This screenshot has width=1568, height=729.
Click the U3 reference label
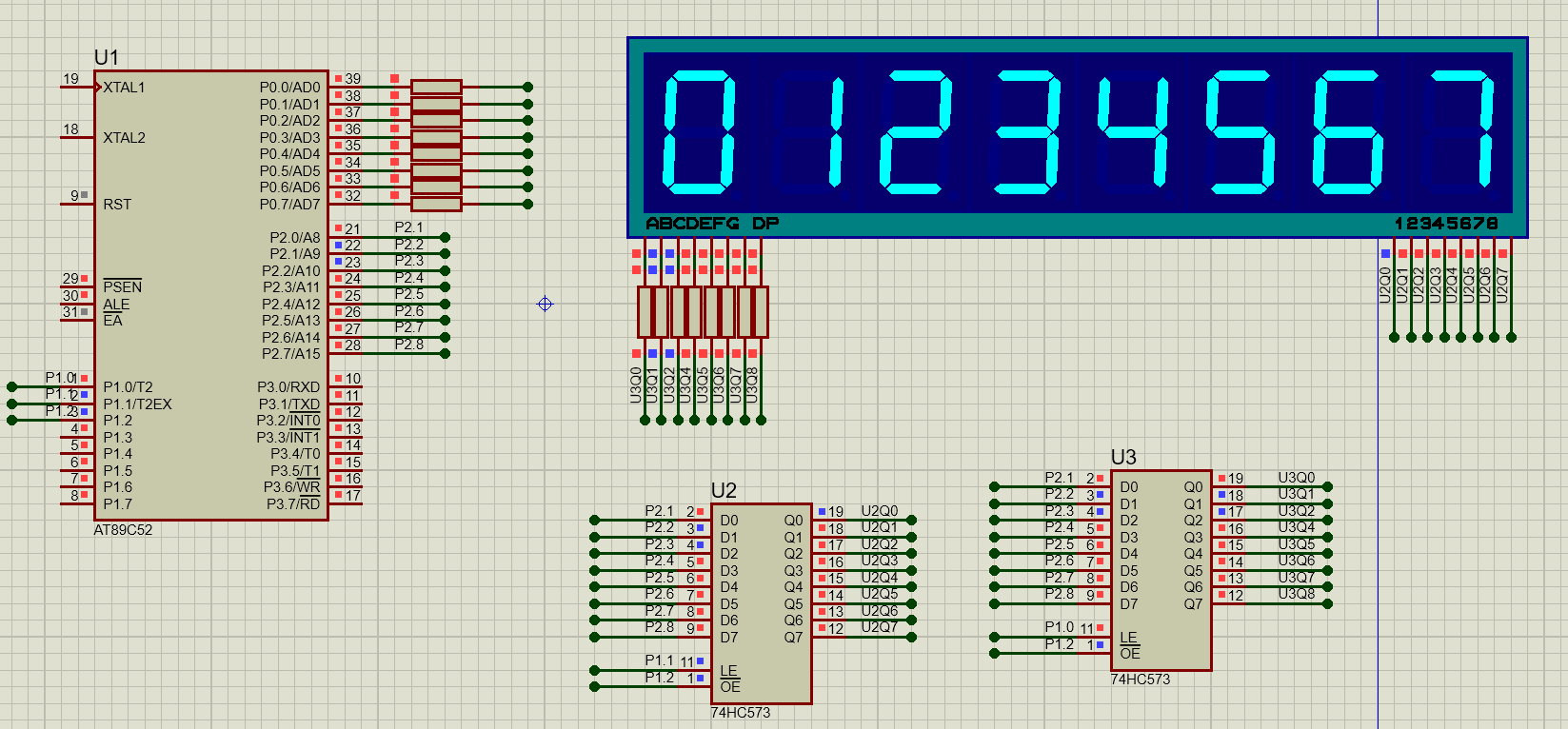click(1123, 458)
